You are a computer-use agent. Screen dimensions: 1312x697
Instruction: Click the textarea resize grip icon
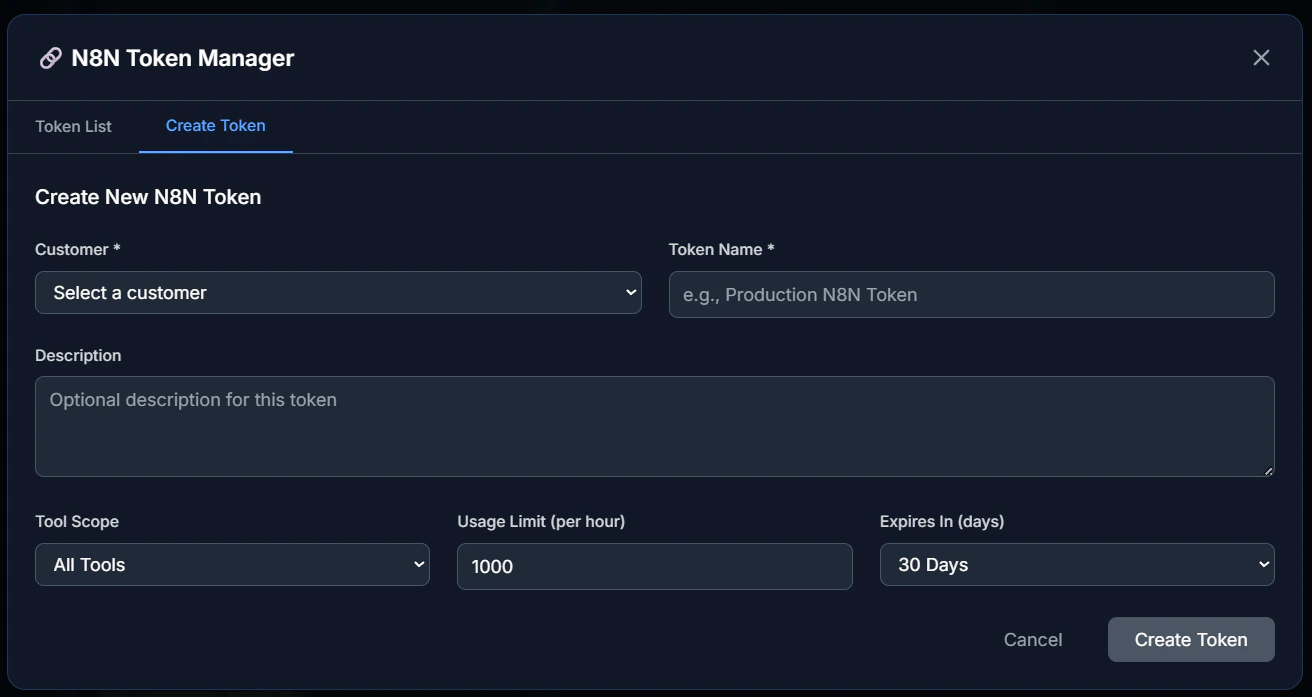pyautogui.click(x=1268, y=470)
